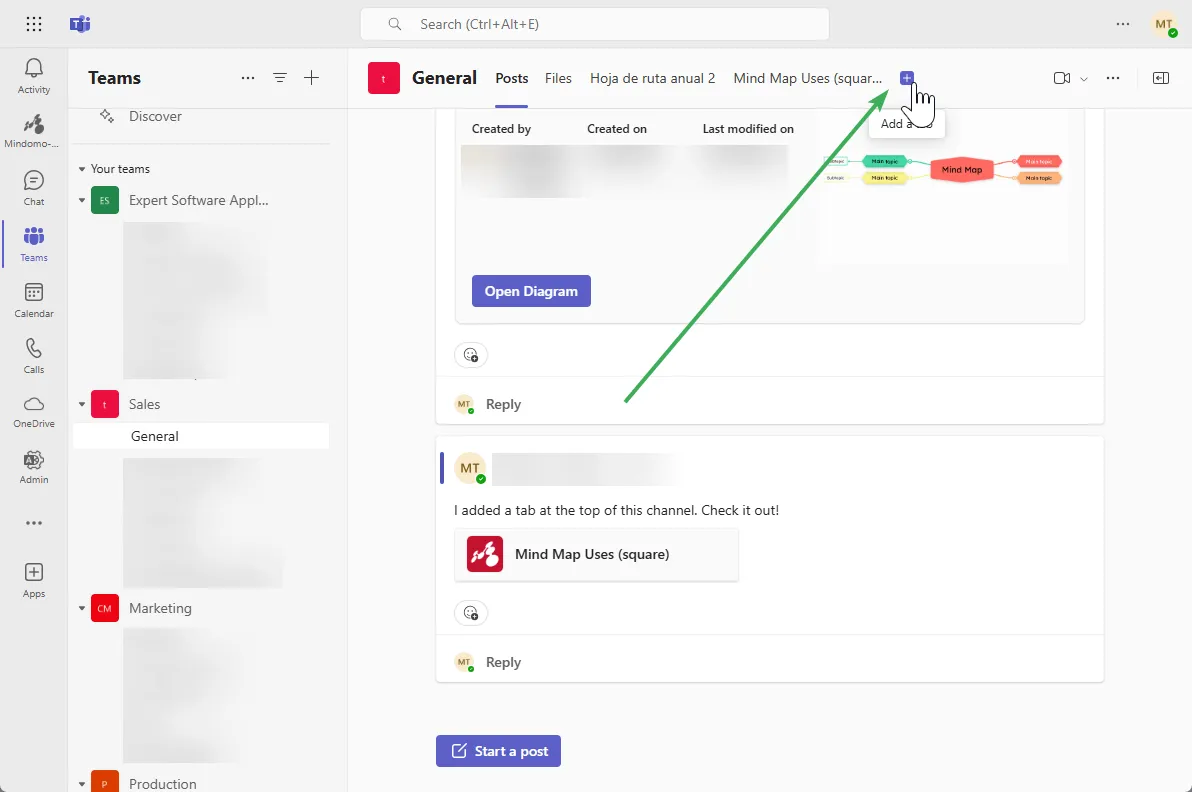The height and width of the screenshot is (792, 1192).
Task: Open the Mind Map Uses (squar... tab
Action: coord(807,78)
